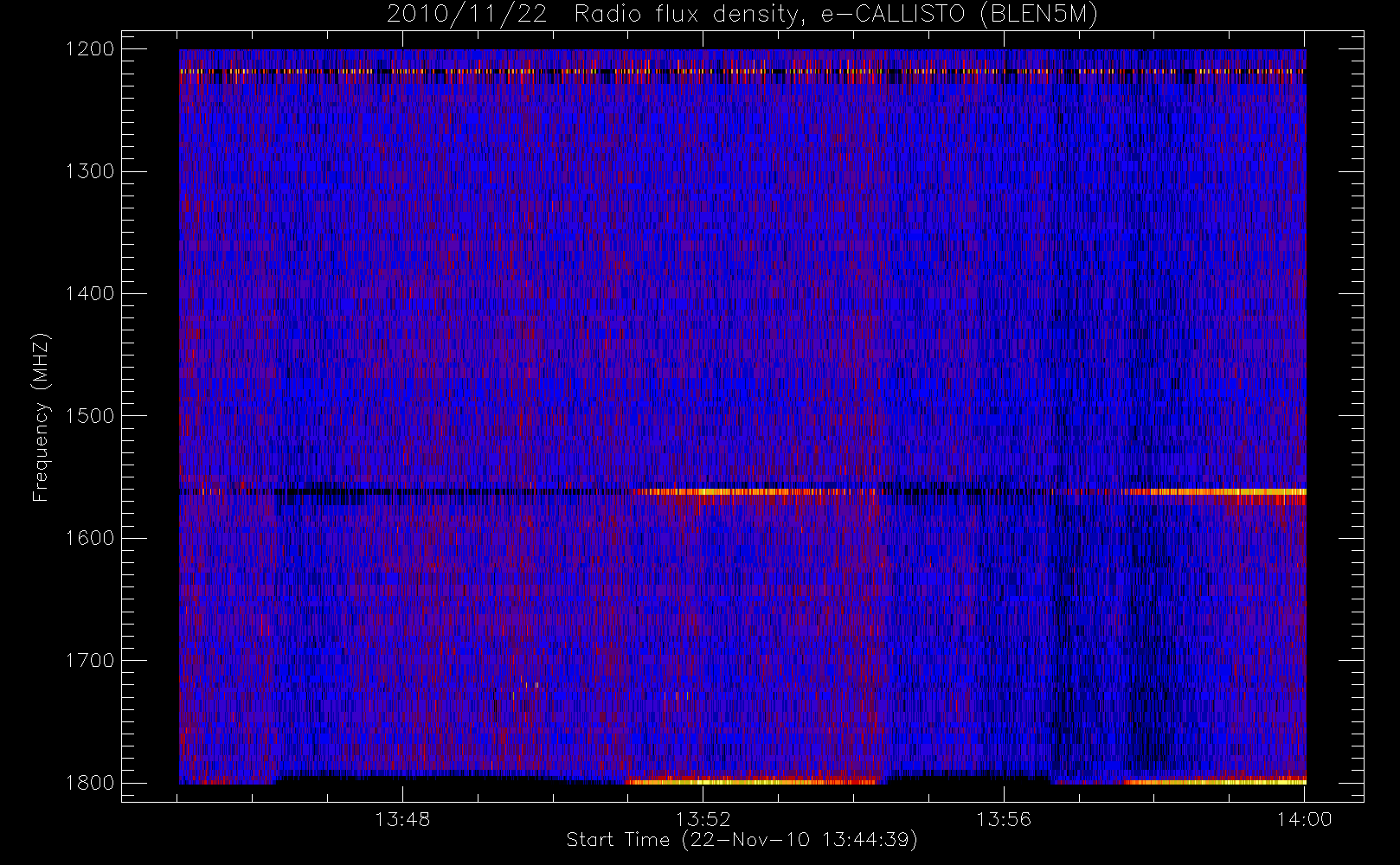Click the 'Frequency (MHZ)' y-axis label

coord(41,417)
